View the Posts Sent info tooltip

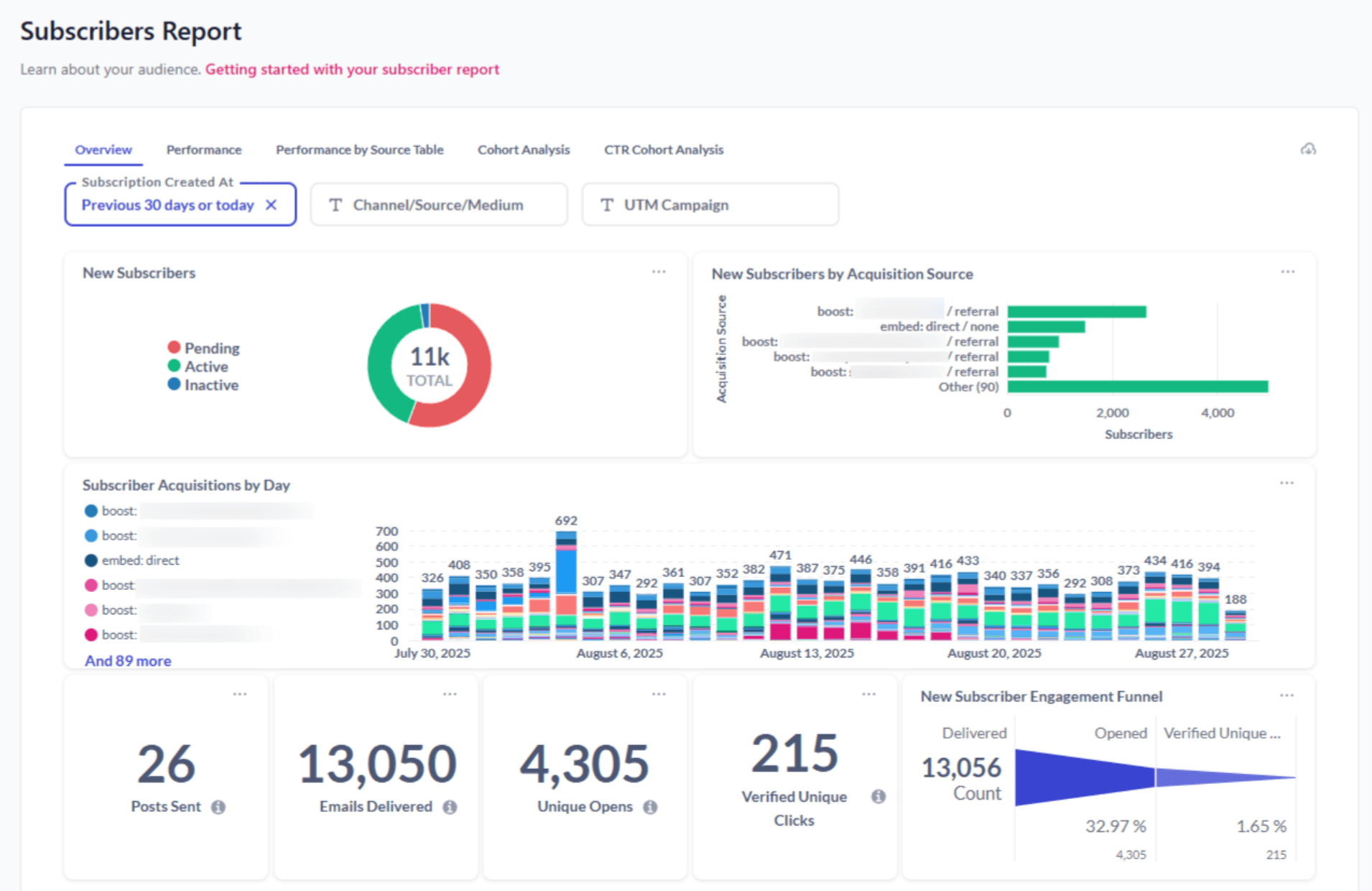pos(219,806)
